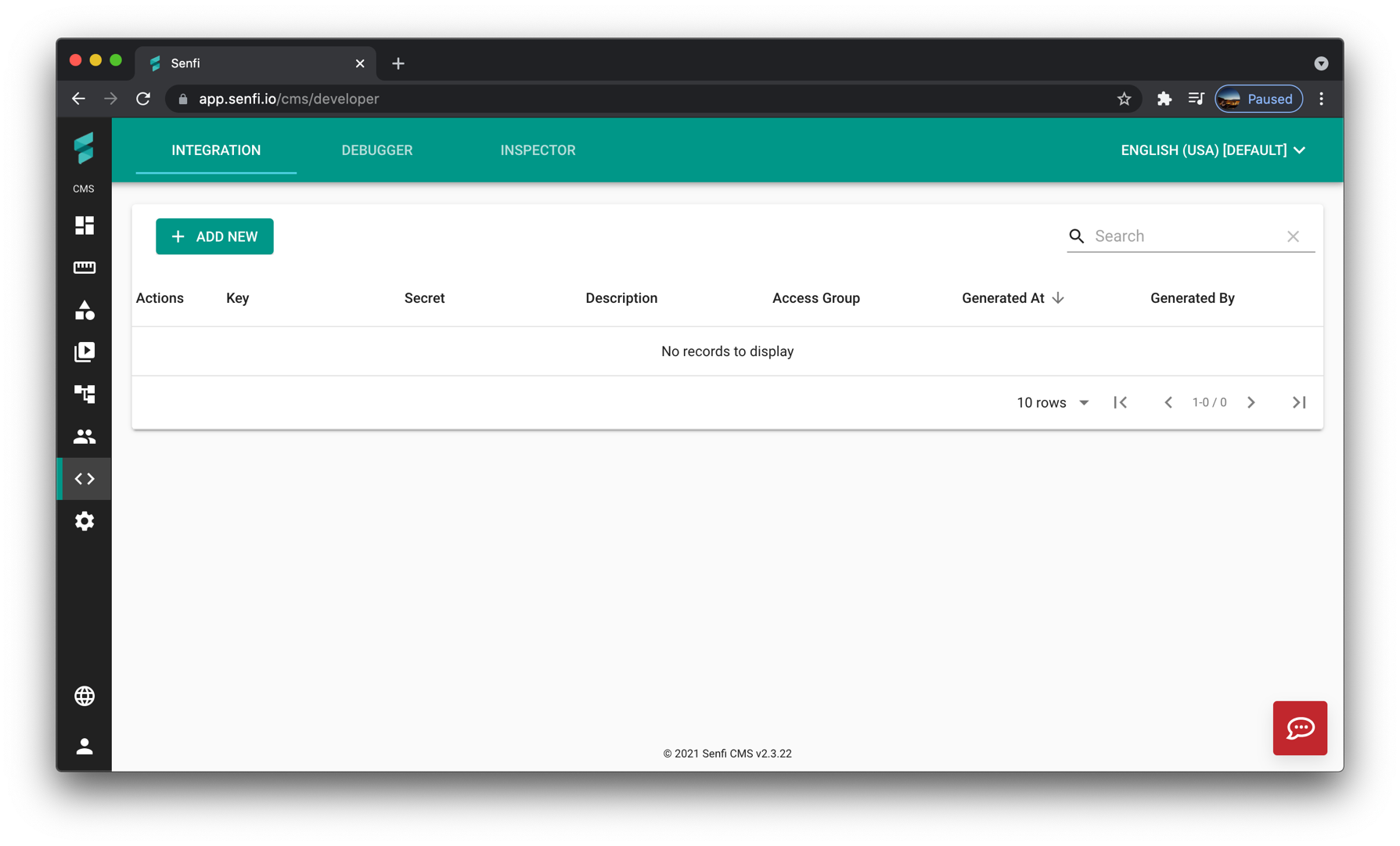
Task: Close the Senfi browser tab
Action: [360, 63]
